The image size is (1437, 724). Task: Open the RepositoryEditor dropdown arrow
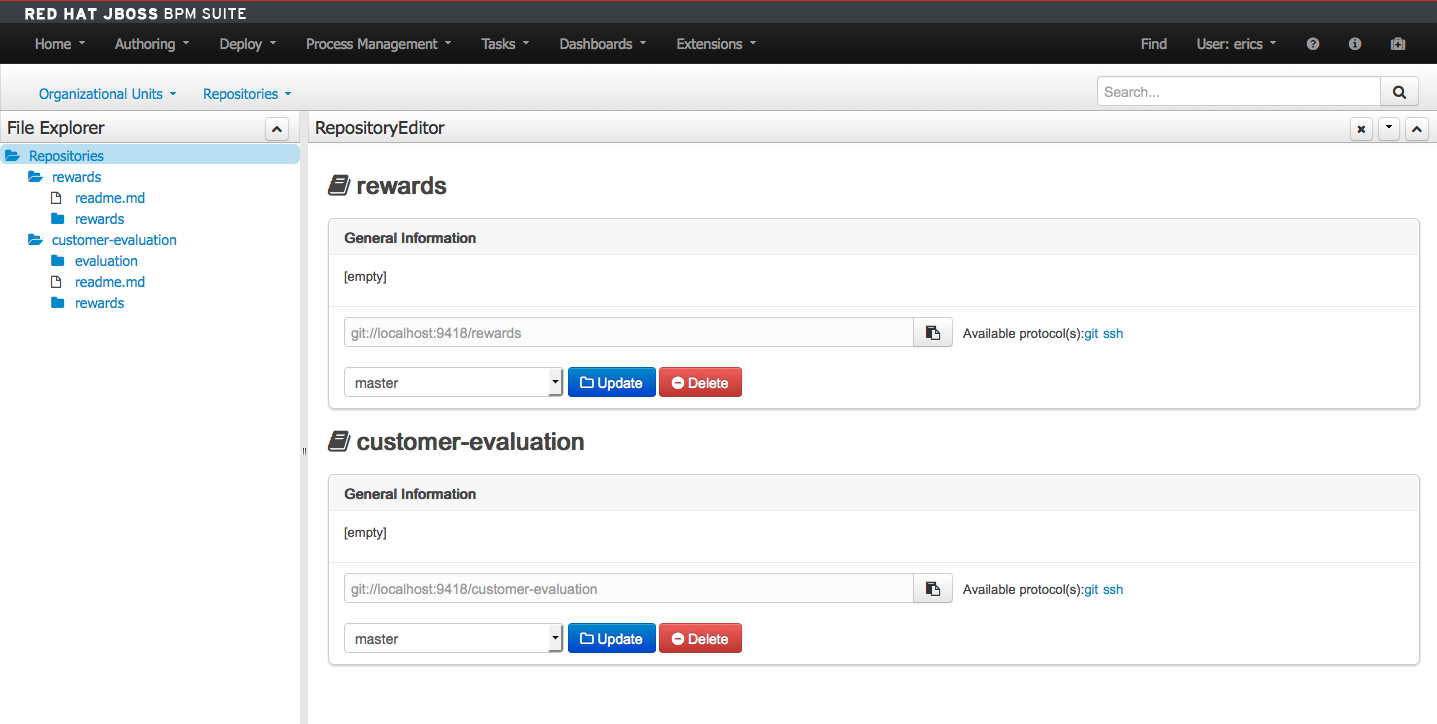coord(1389,128)
